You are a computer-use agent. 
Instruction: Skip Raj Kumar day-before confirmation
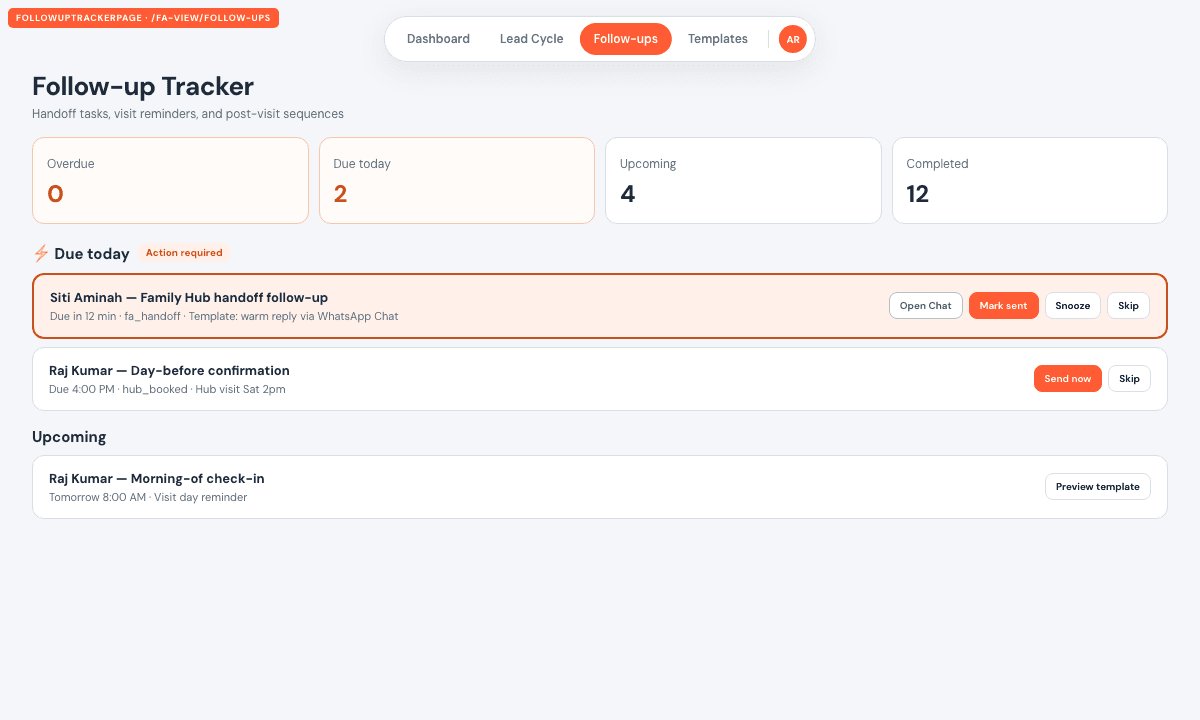pos(1130,379)
